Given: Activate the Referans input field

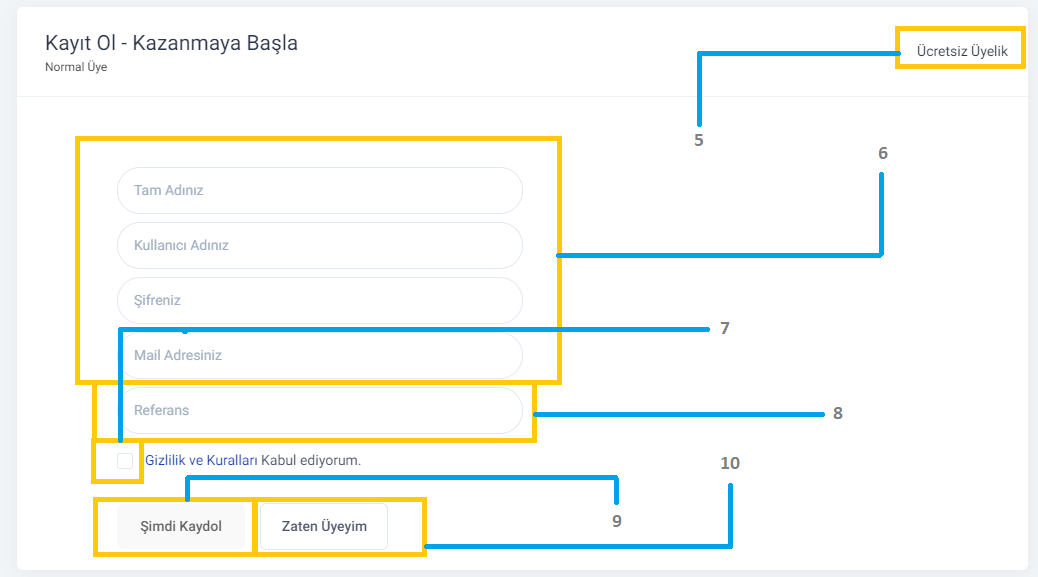Looking at the screenshot, I should point(320,410).
